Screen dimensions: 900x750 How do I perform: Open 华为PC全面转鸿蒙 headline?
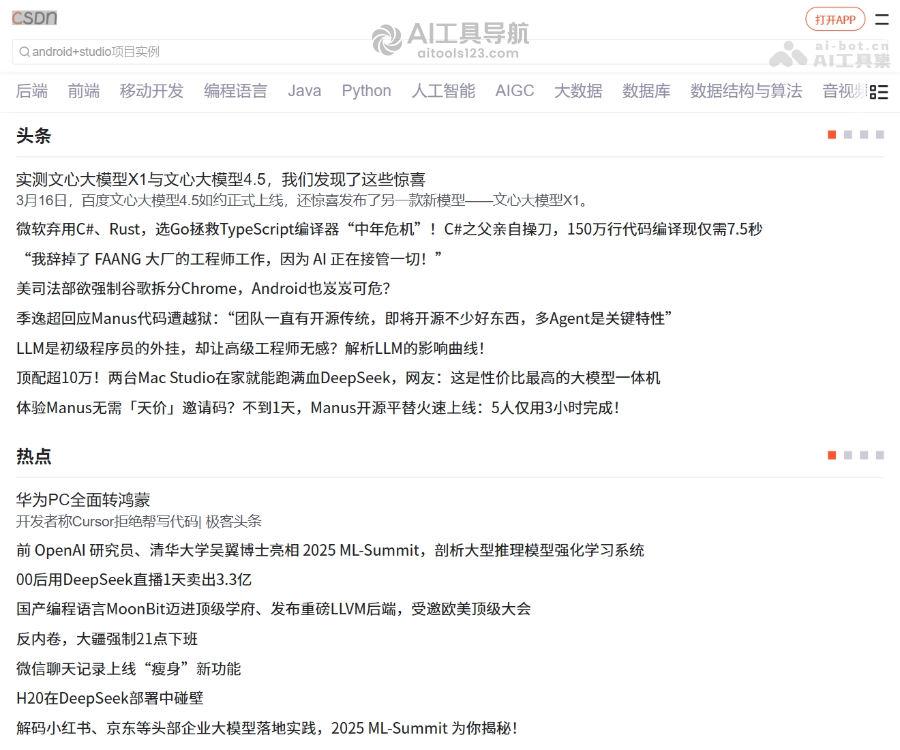[x=83, y=500]
